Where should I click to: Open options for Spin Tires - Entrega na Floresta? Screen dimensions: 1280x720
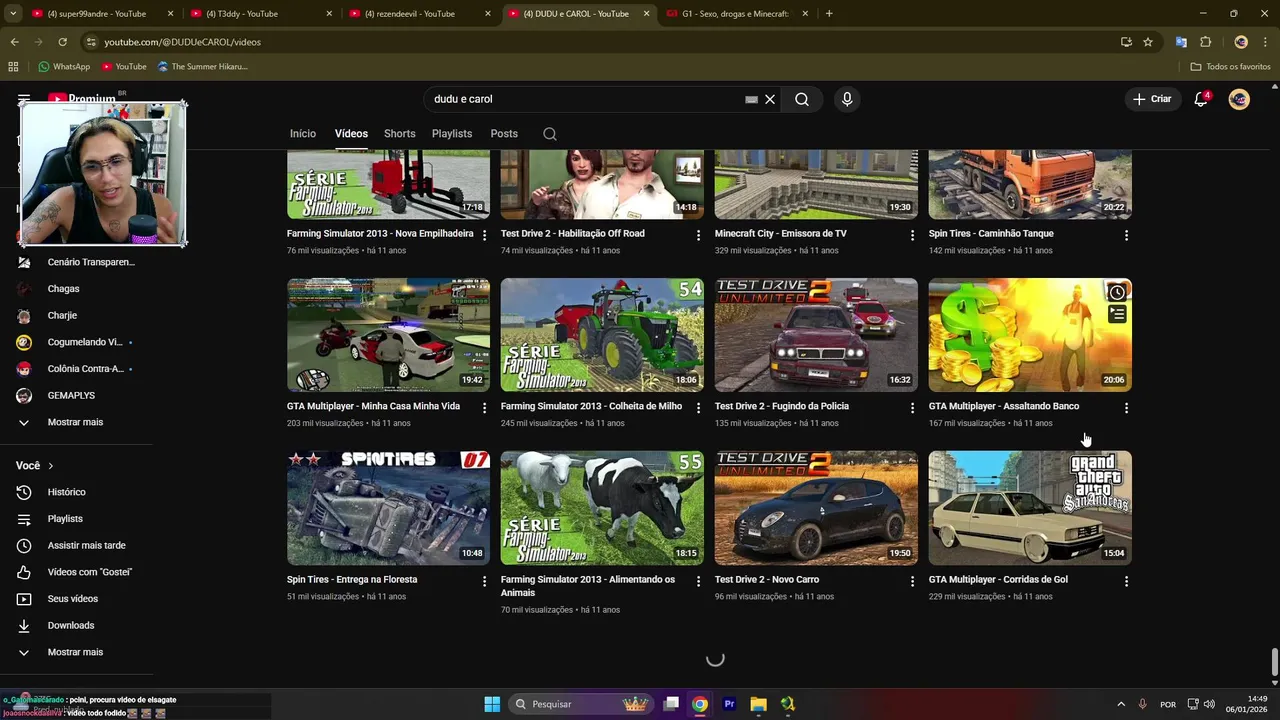[485, 581]
